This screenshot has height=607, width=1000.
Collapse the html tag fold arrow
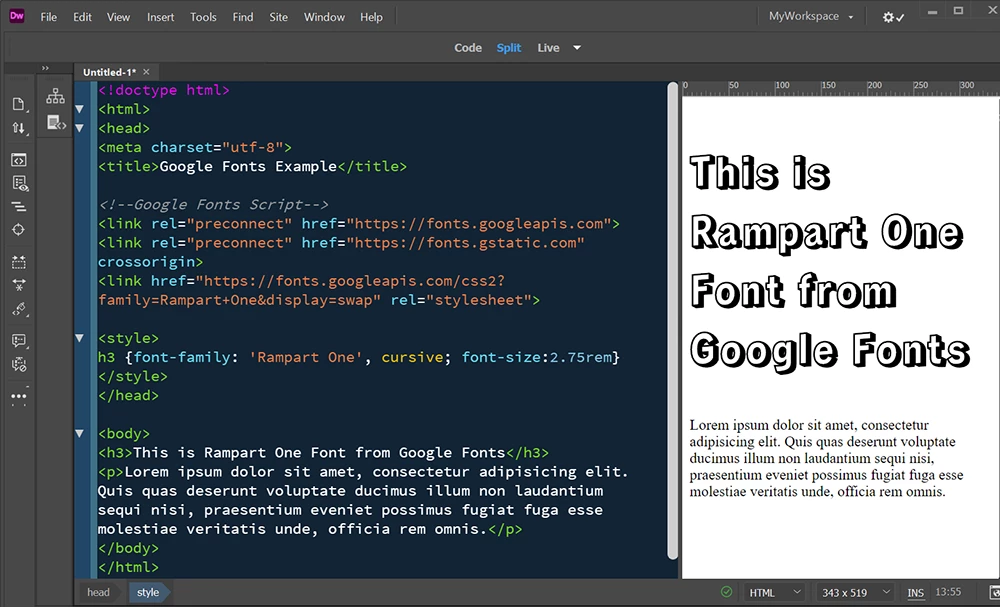pos(80,109)
